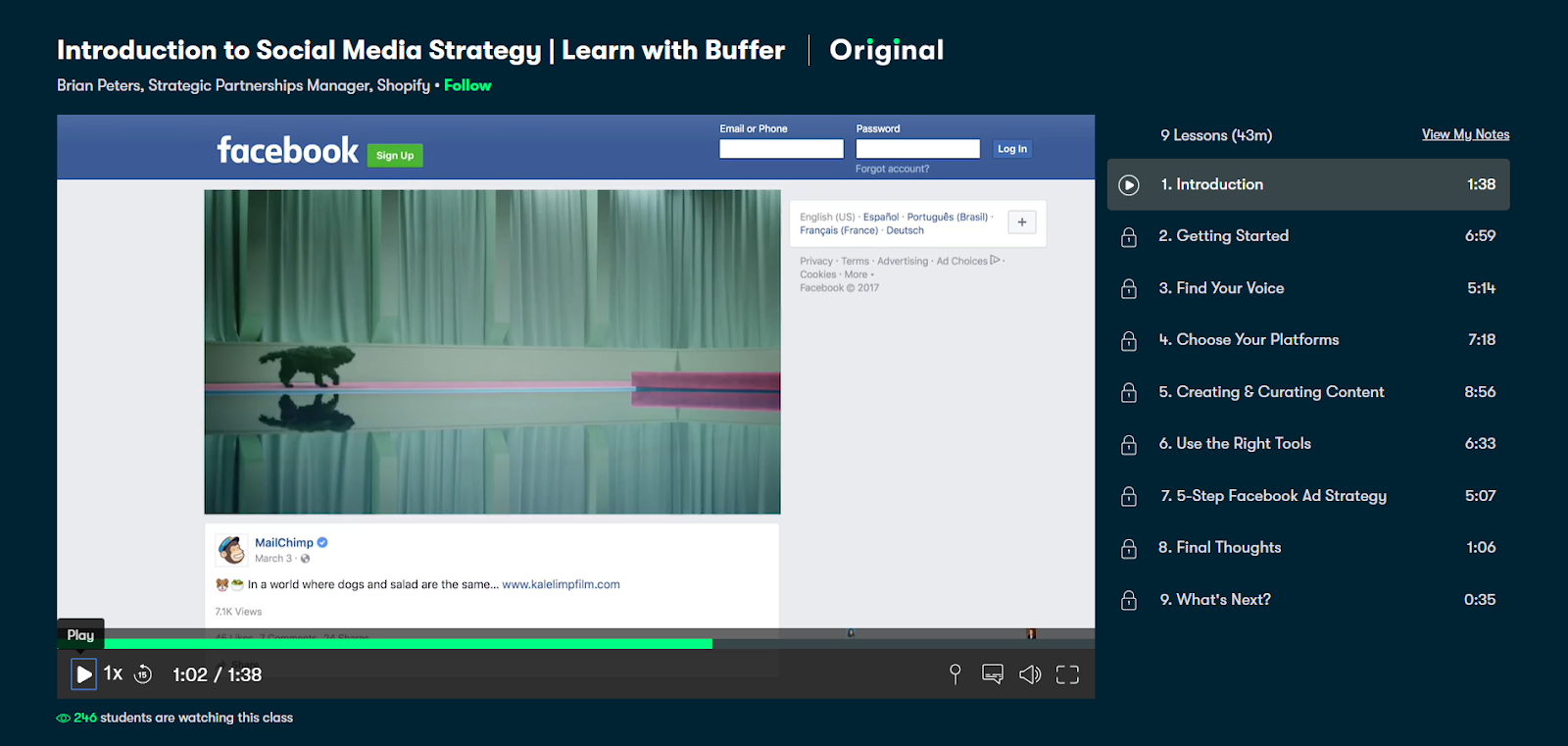This screenshot has width=1568, height=746.
Task: Click the lock icon beside 5-Step Facebook Ad Strategy
Action: 1129,497
